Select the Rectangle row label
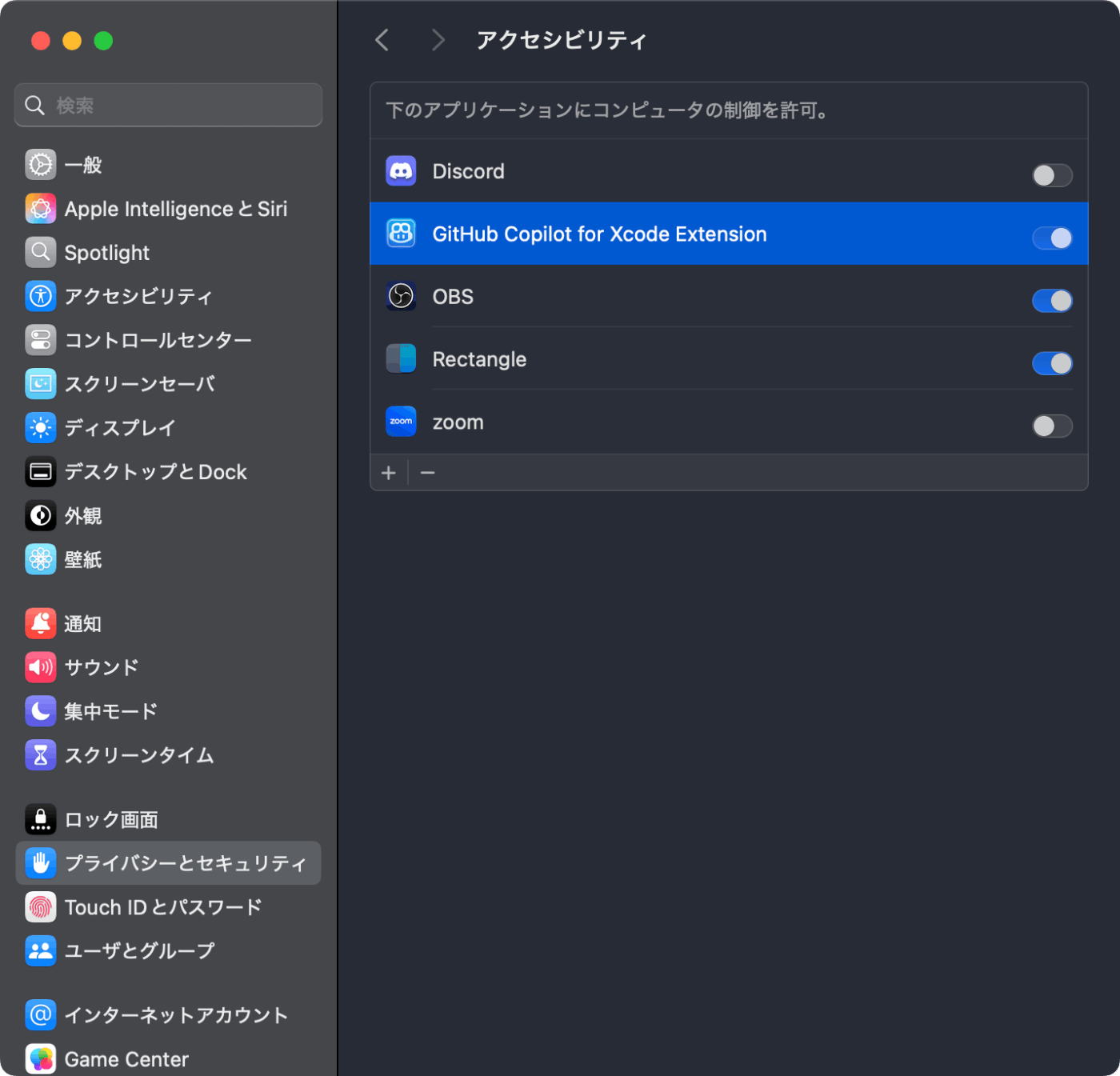 tap(479, 359)
